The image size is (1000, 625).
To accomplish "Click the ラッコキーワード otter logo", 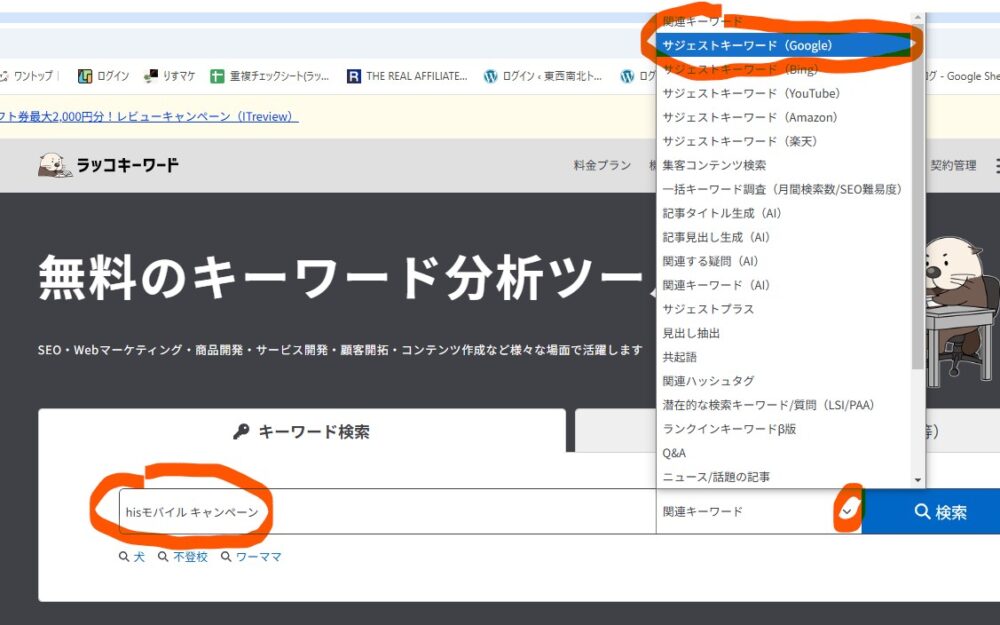I will click(x=108, y=165).
